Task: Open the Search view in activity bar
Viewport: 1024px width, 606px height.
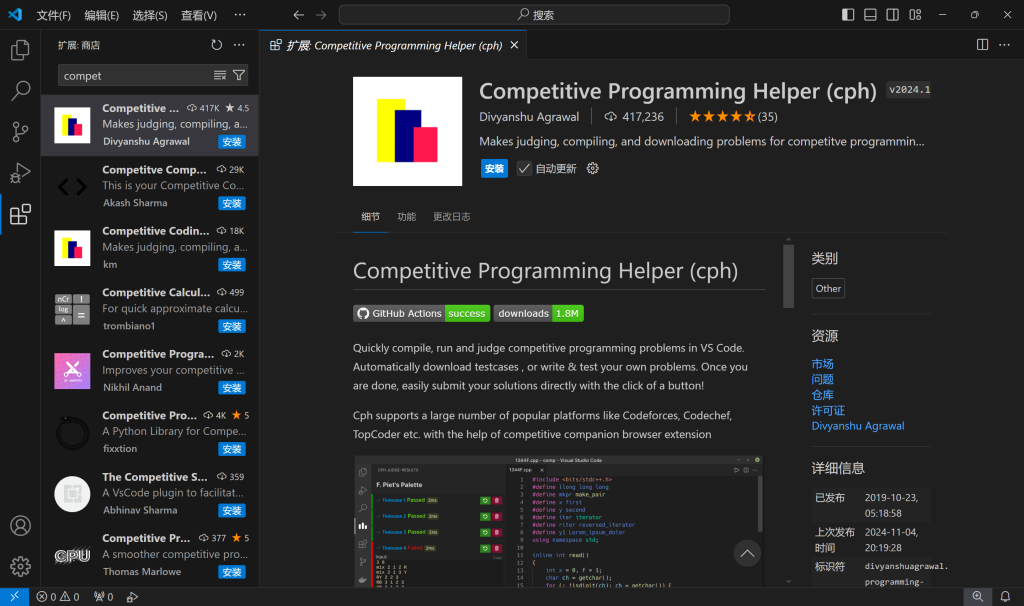Action: click(20, 91)
